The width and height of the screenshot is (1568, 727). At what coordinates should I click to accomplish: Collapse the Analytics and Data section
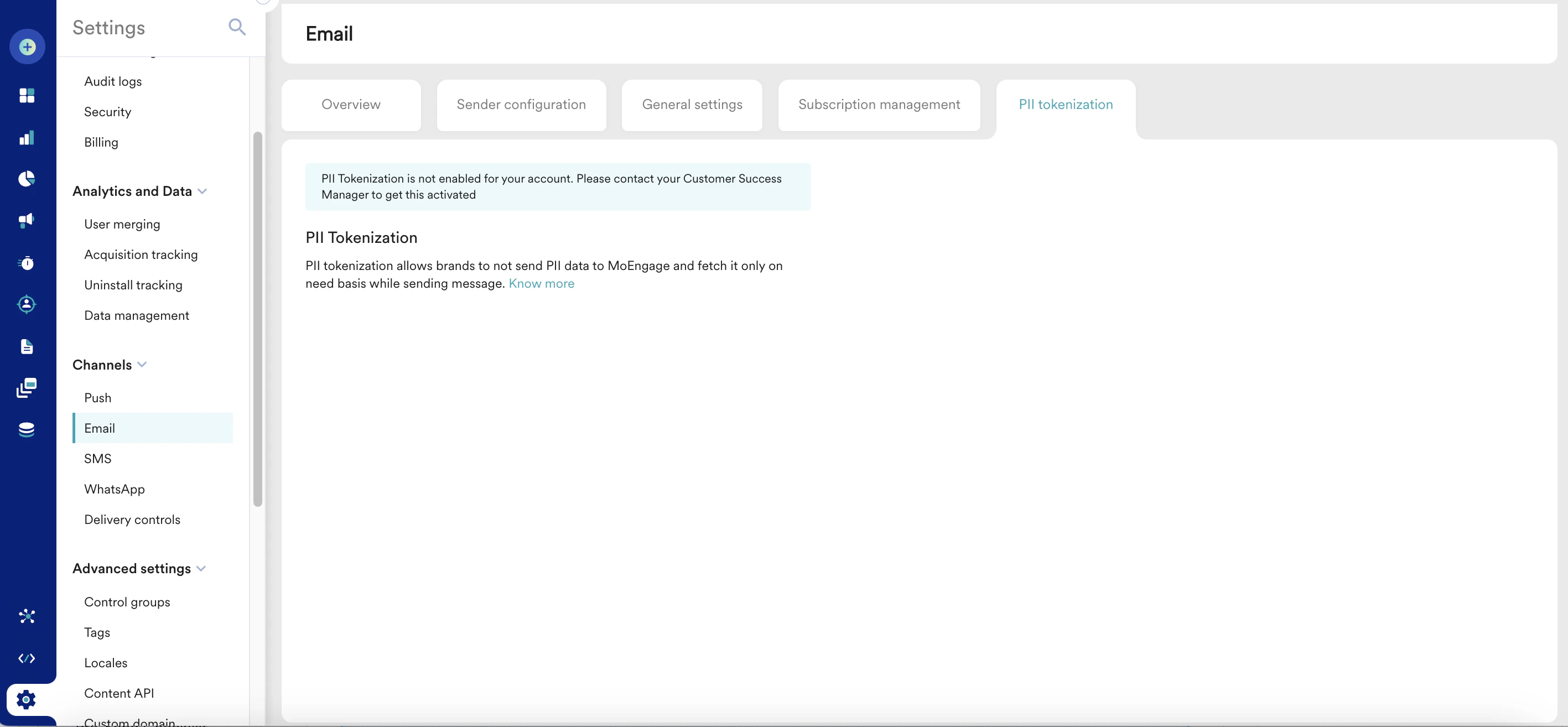coord(203,191)
